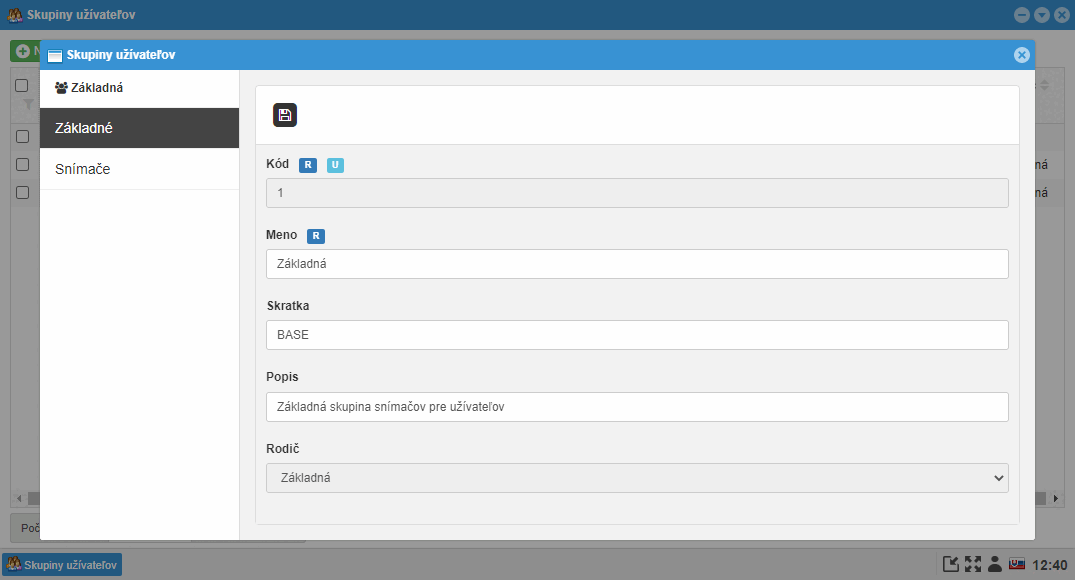Toggle fullscreen with the four-arrows tray icon
The height and width of the screenshot is (580, 1075).
pyautogui.click(x=973, y=564)
